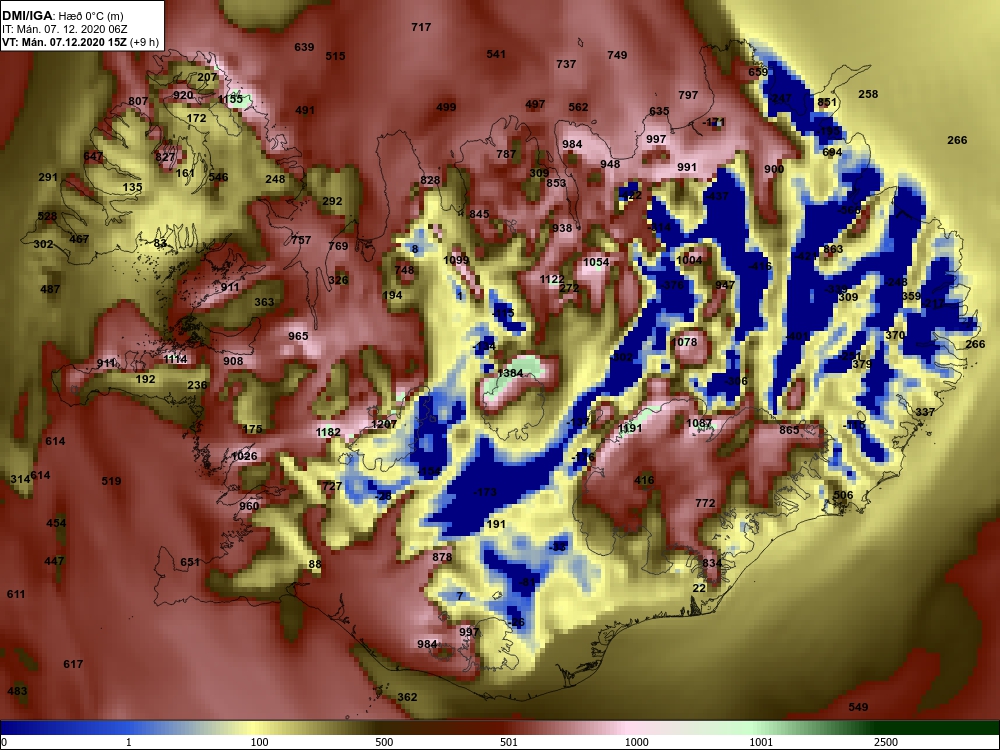Click the map value '1122'
This screenshot has height=750, width=1000.
coord(552,279)
